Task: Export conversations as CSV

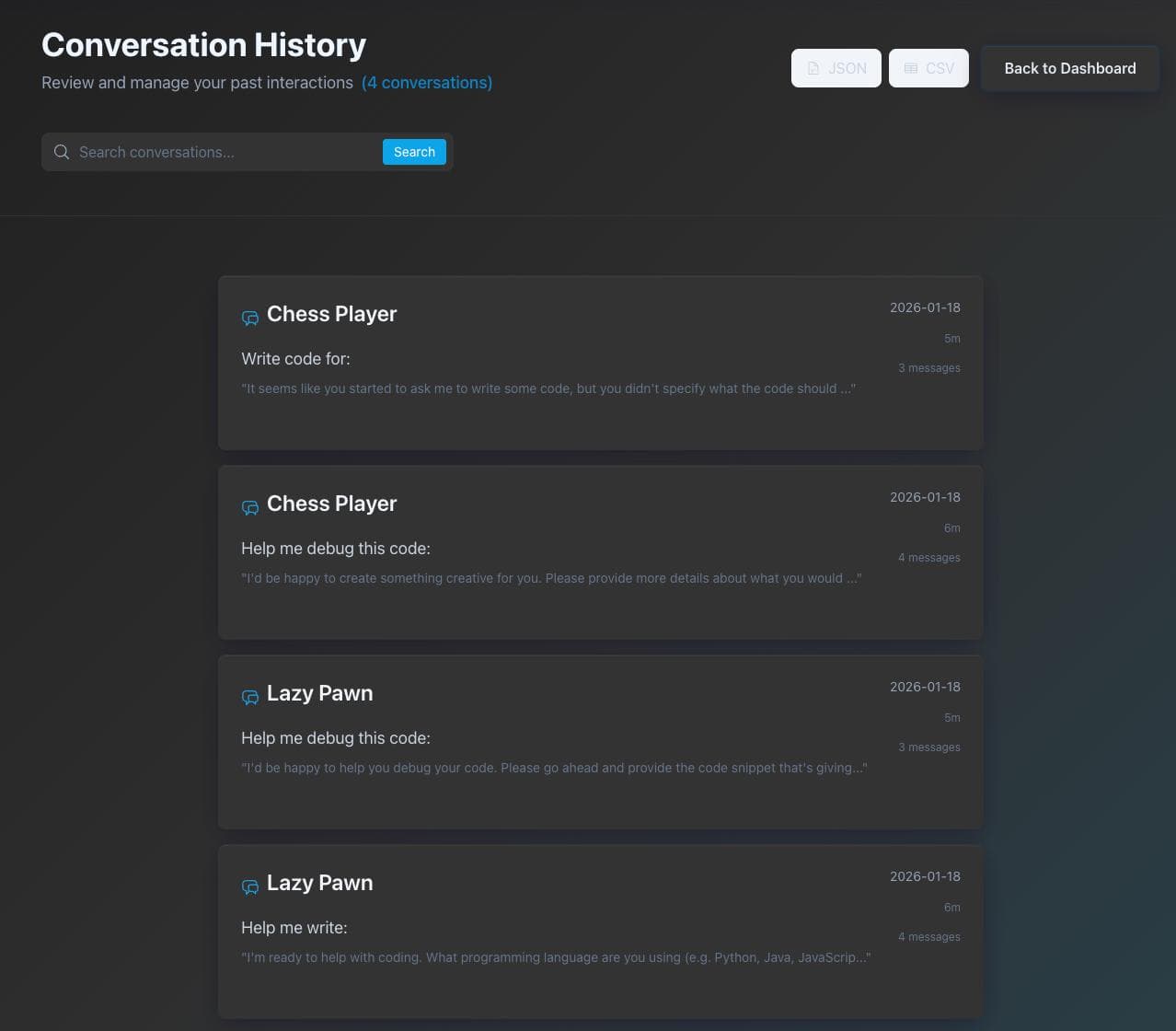Action: click(x=928, y=68)
